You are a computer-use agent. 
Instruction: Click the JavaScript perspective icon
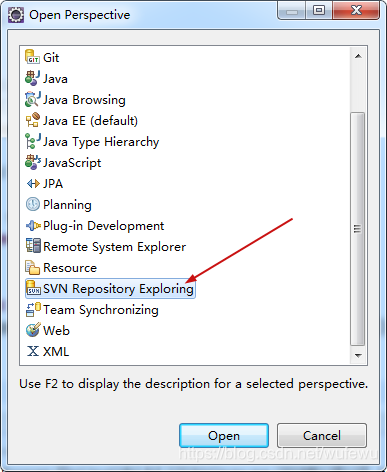pos(33,162)
